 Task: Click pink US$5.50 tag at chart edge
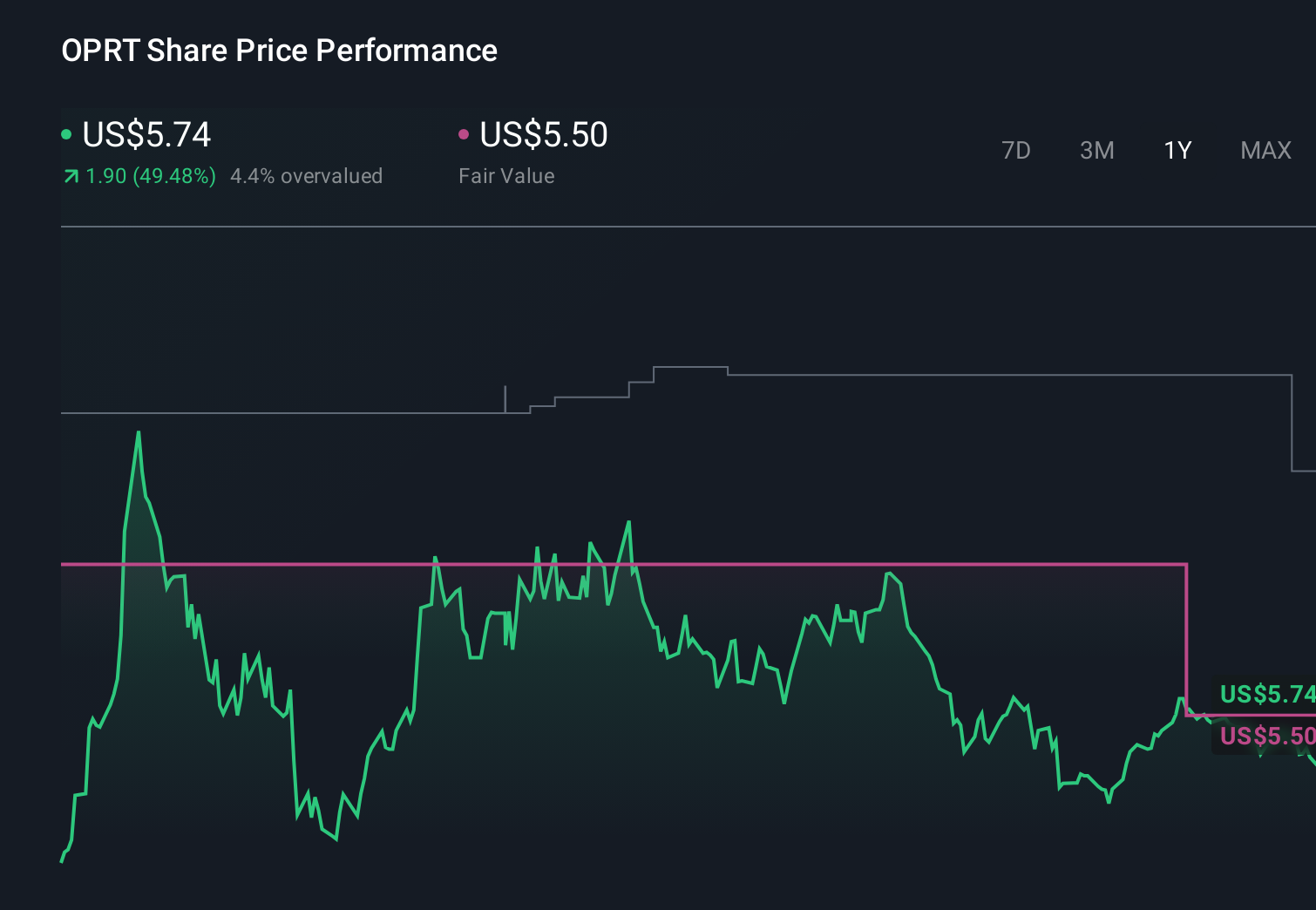pyautogui.click(x=1267, y=737)
